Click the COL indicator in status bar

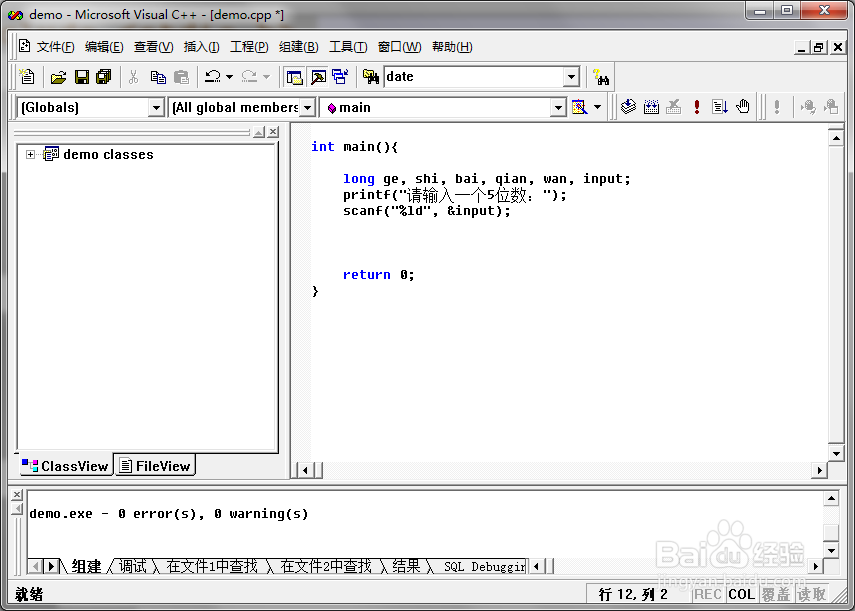(742, 594)
